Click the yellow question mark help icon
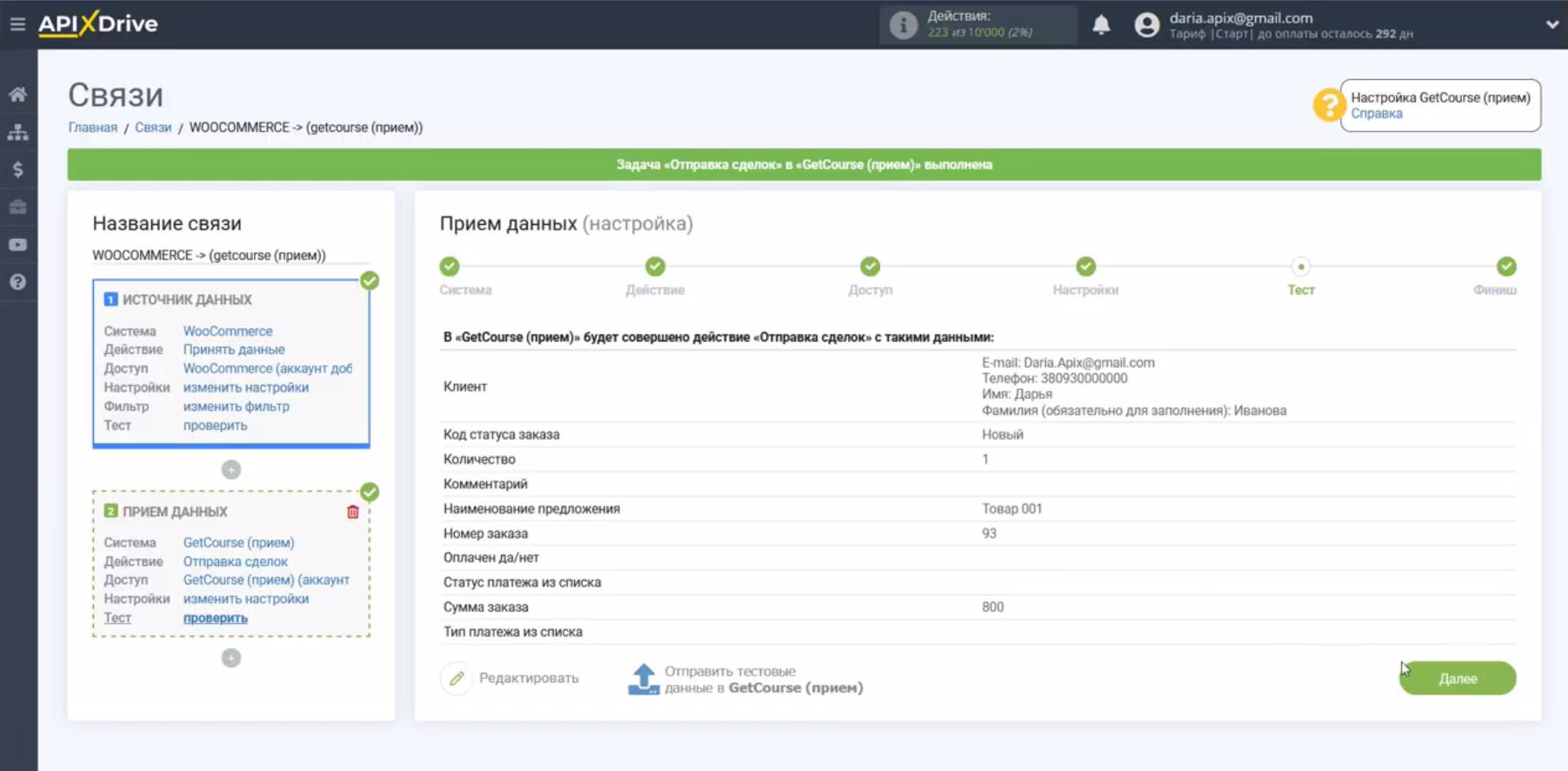Screen dimensions: 1568x771 pos(1328,105)
